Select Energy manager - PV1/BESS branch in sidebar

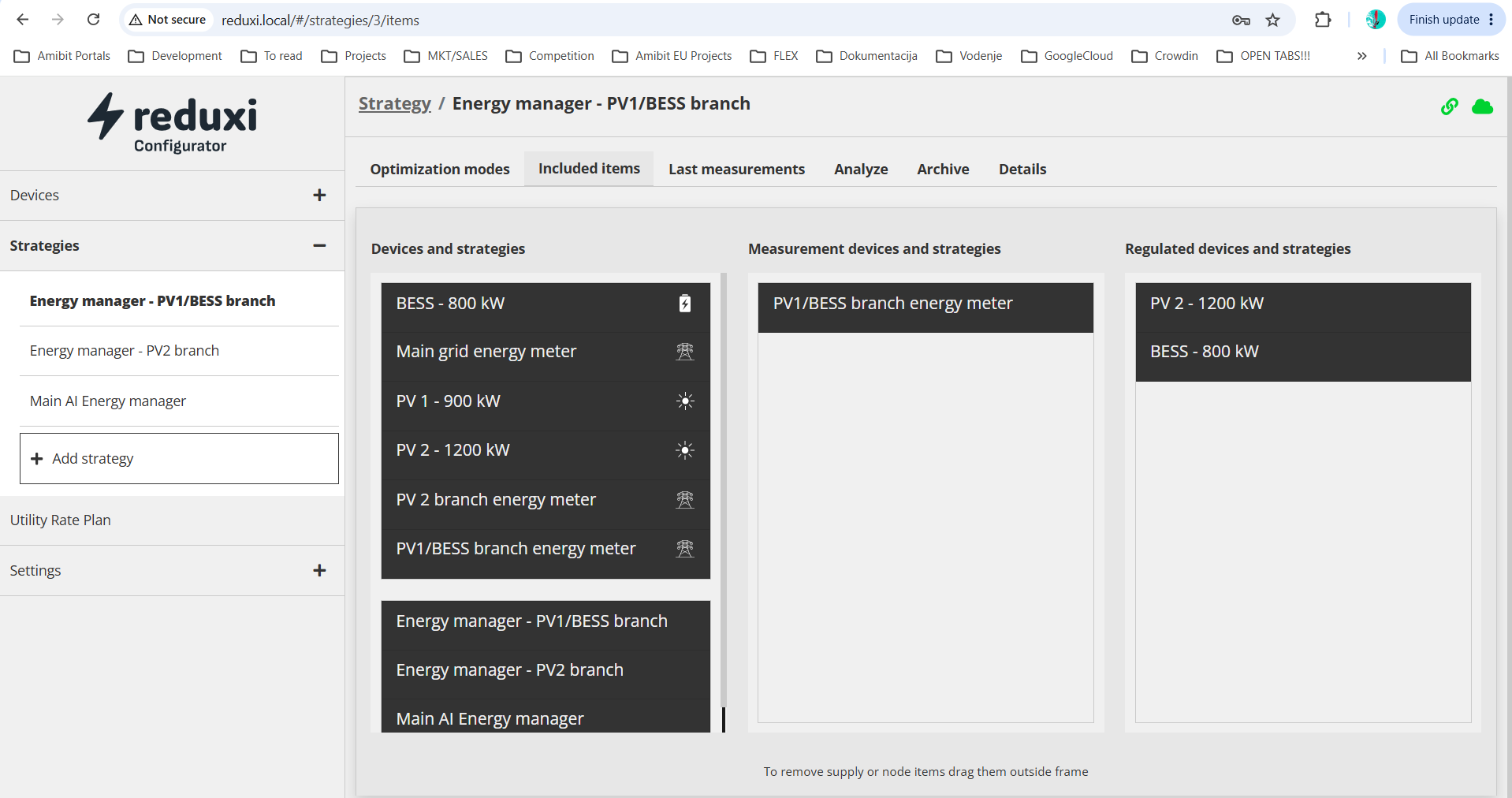point(179,301)
